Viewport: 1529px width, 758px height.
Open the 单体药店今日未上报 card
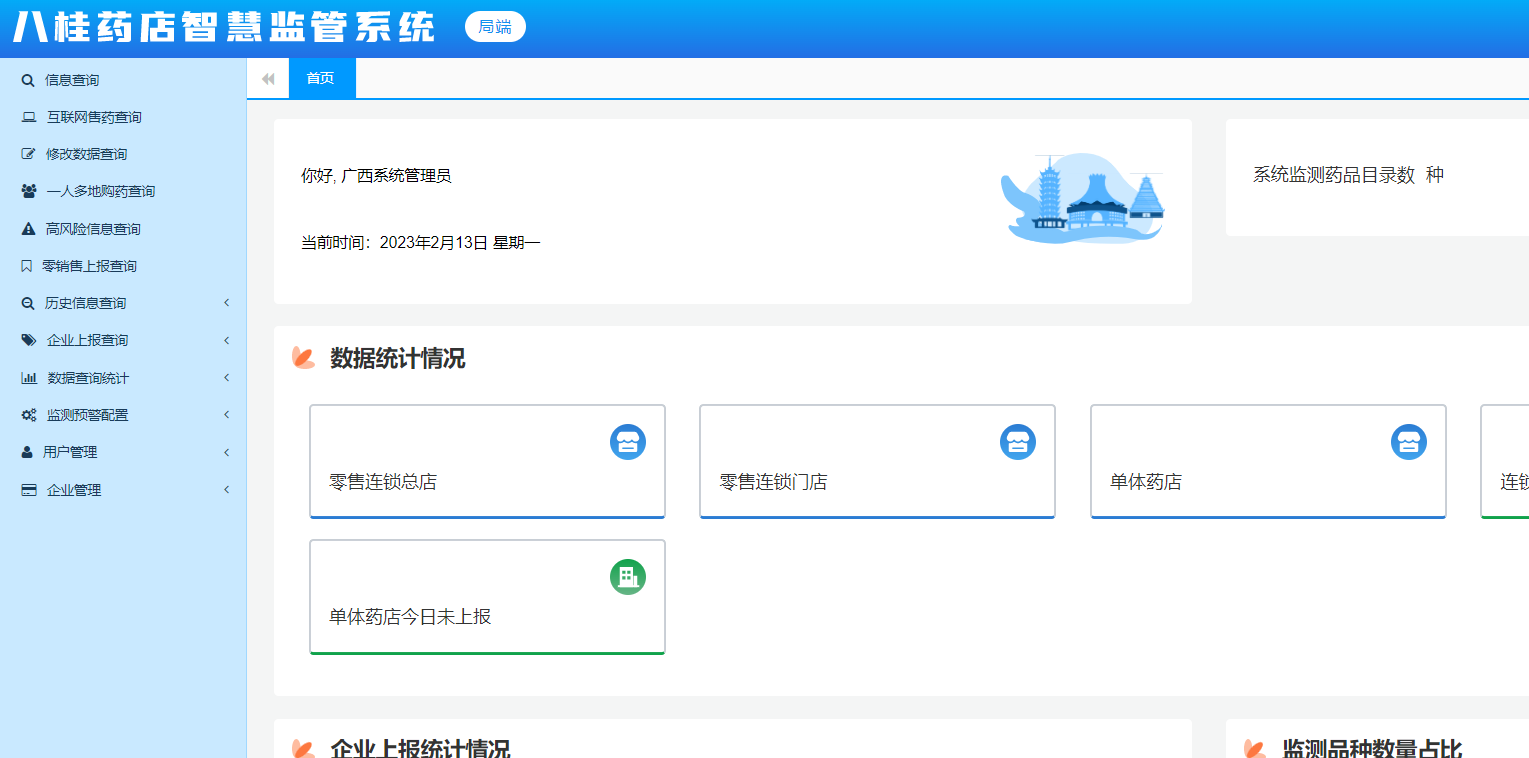tap(487, 597)
